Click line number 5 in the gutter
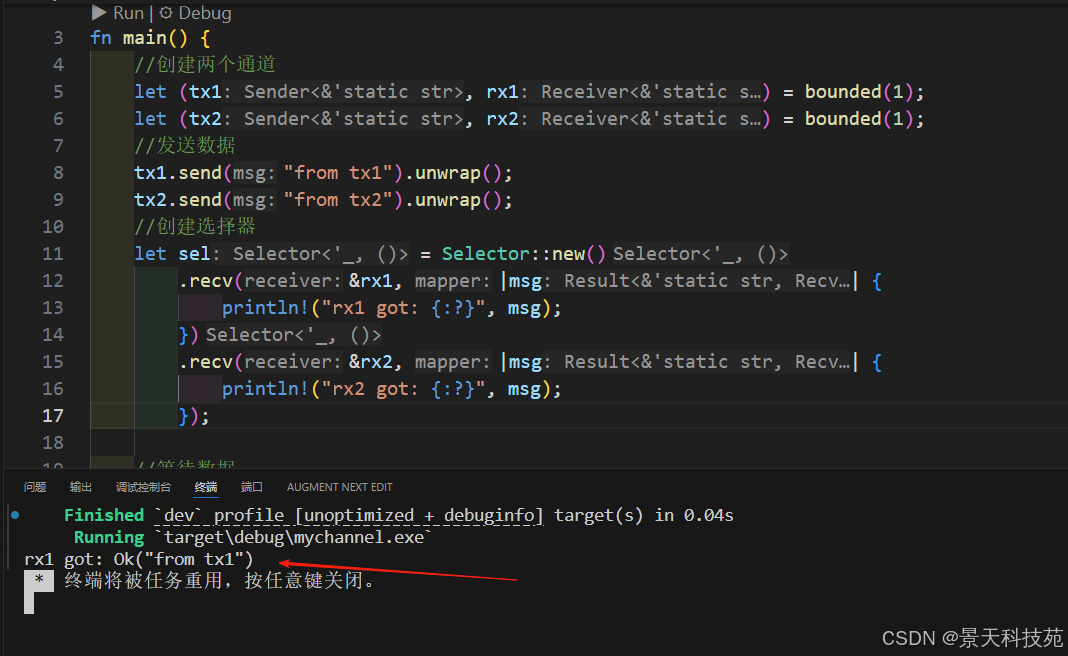 coord(59,92)
